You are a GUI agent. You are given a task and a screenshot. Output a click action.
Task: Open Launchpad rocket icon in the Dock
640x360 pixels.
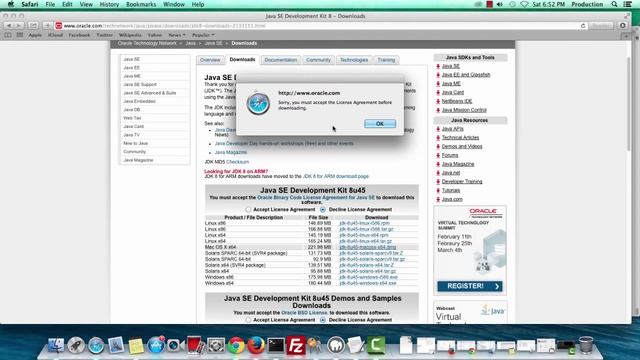tap(76, 345)
